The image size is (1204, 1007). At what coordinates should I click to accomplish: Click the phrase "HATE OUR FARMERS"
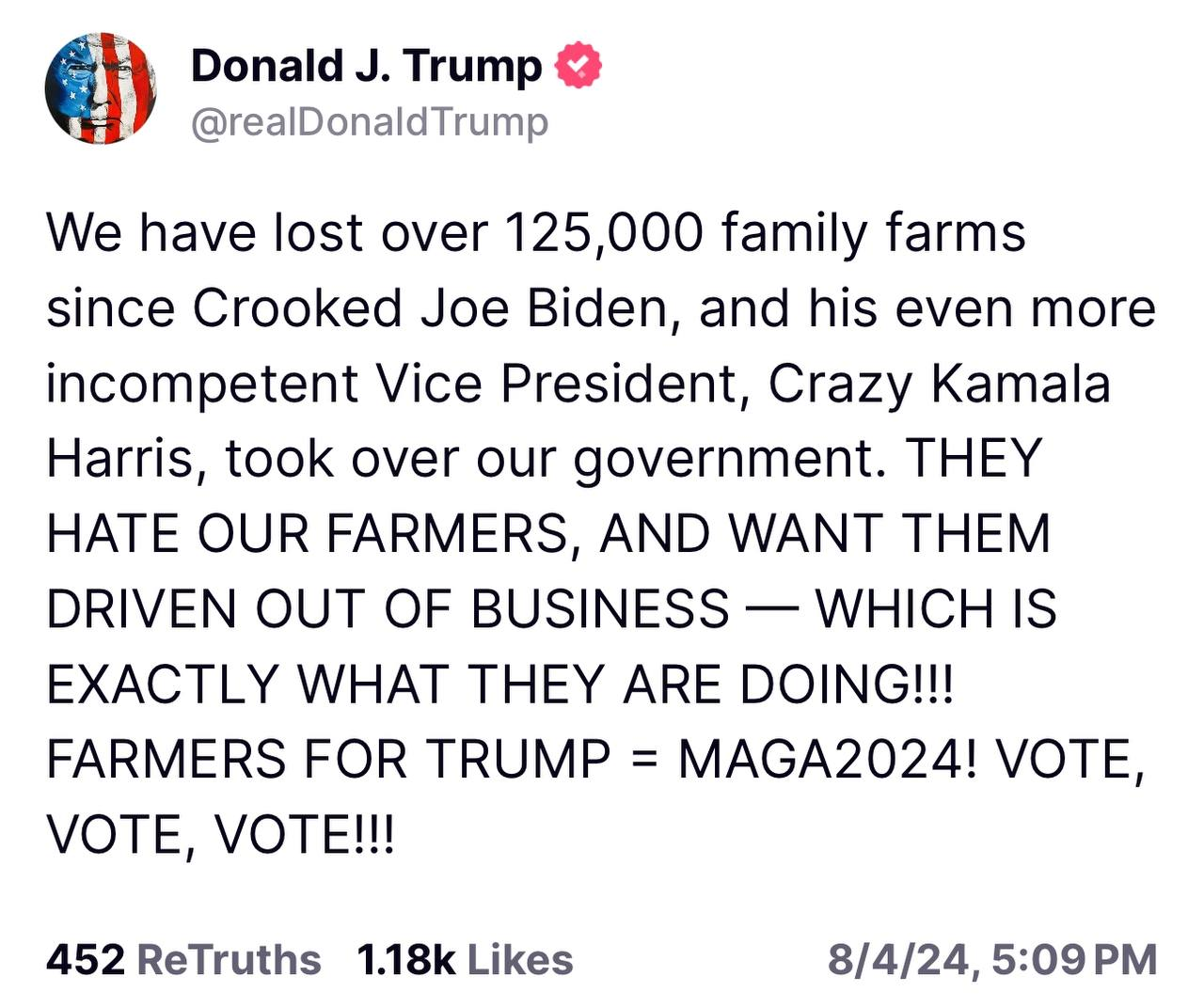pyautogui.click(x=307, y=534)
